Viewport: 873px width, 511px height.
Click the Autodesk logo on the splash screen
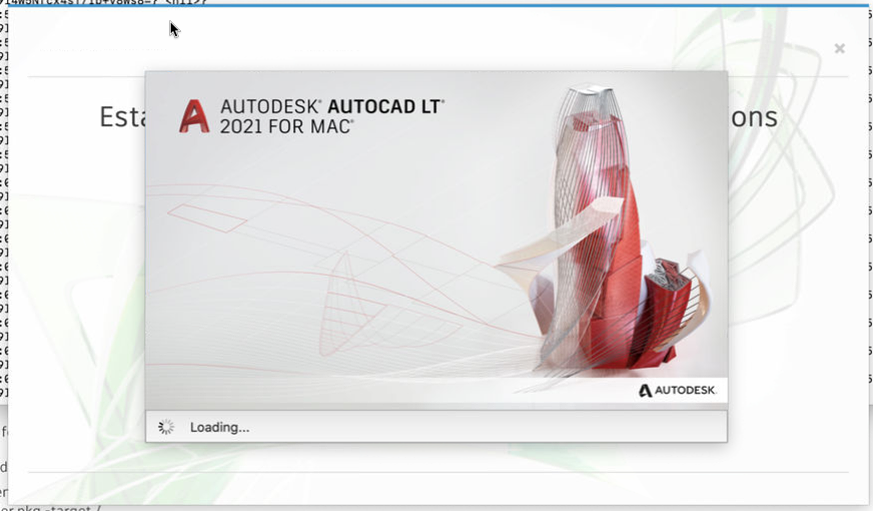[x=677, y=390]
